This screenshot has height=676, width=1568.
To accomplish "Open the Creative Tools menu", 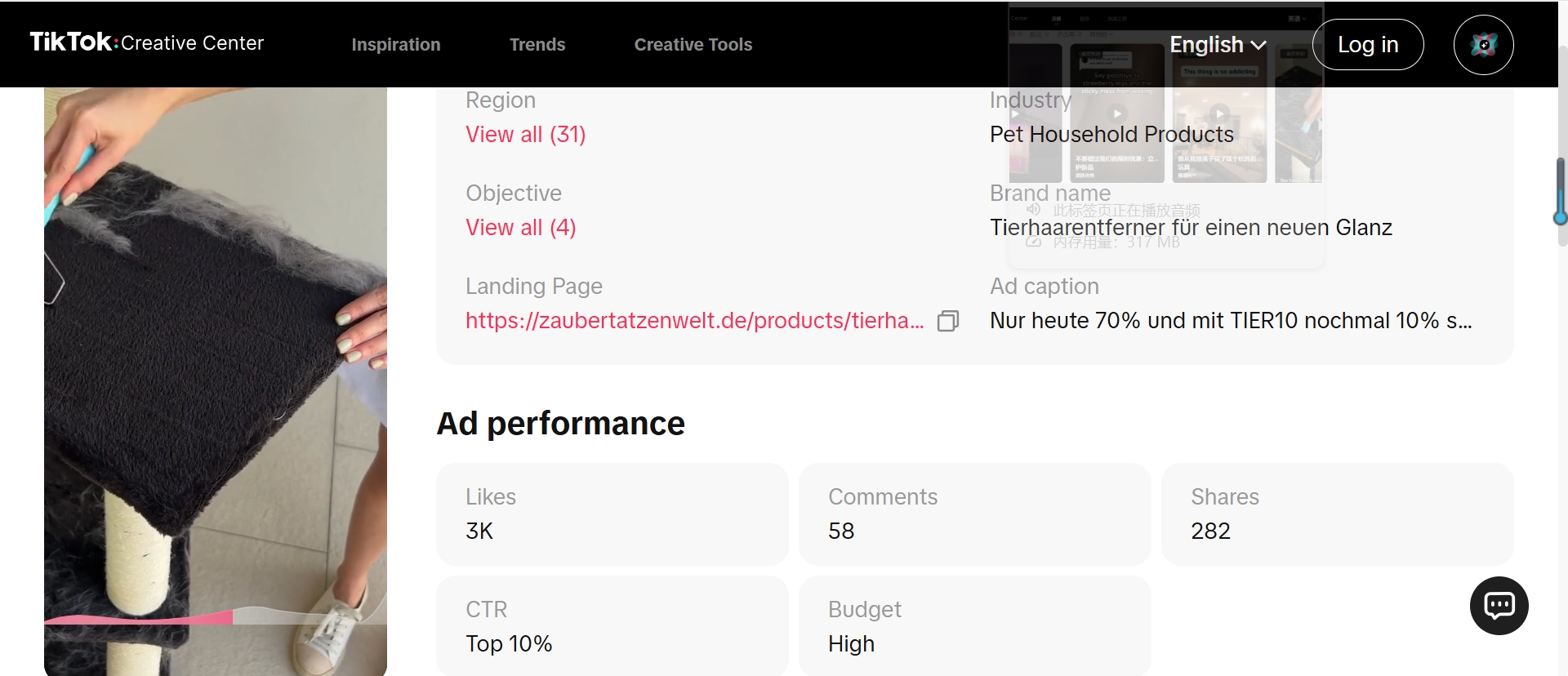I will click(693, 45).
